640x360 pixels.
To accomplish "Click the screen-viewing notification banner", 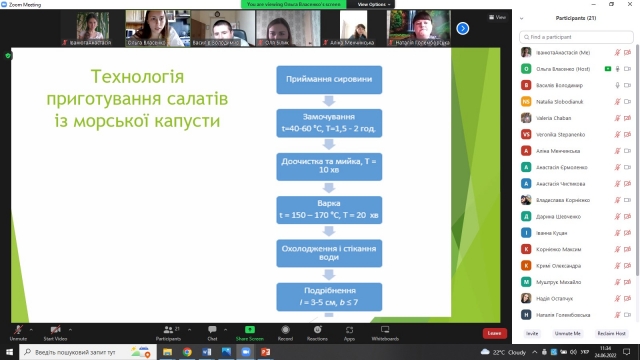I will [293, 4].
